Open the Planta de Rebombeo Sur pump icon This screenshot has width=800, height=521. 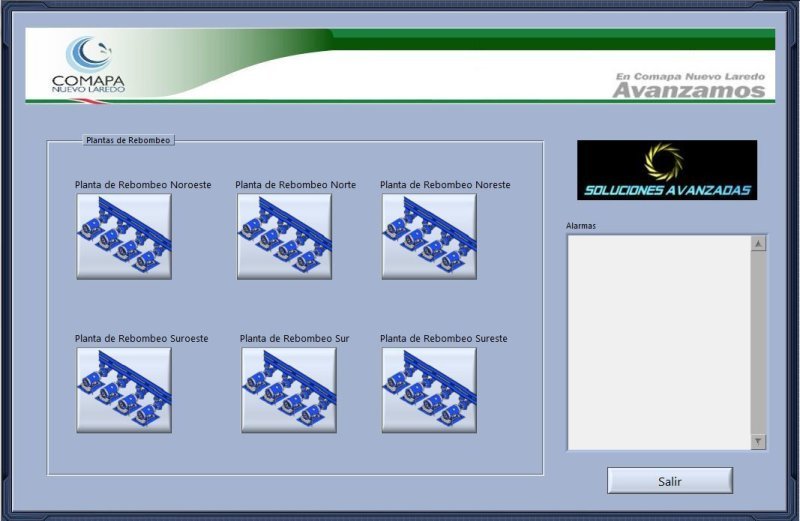coord(289,390)
